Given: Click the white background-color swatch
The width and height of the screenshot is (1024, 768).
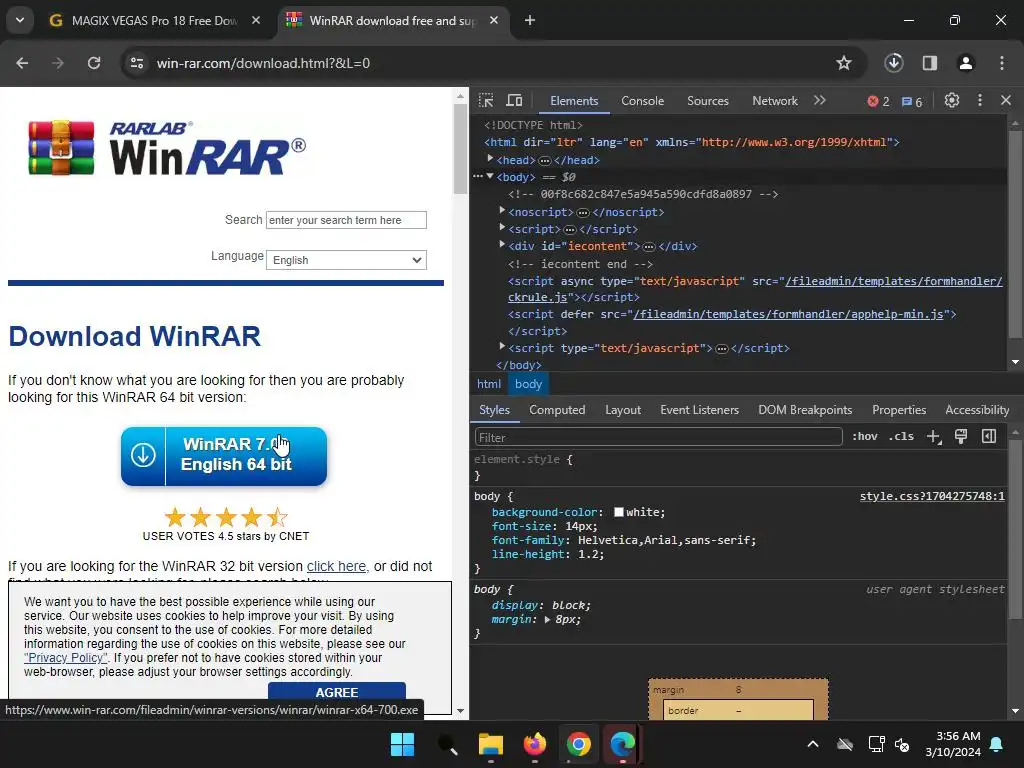Looking at the screenshot, I should (x=618, y=512).
